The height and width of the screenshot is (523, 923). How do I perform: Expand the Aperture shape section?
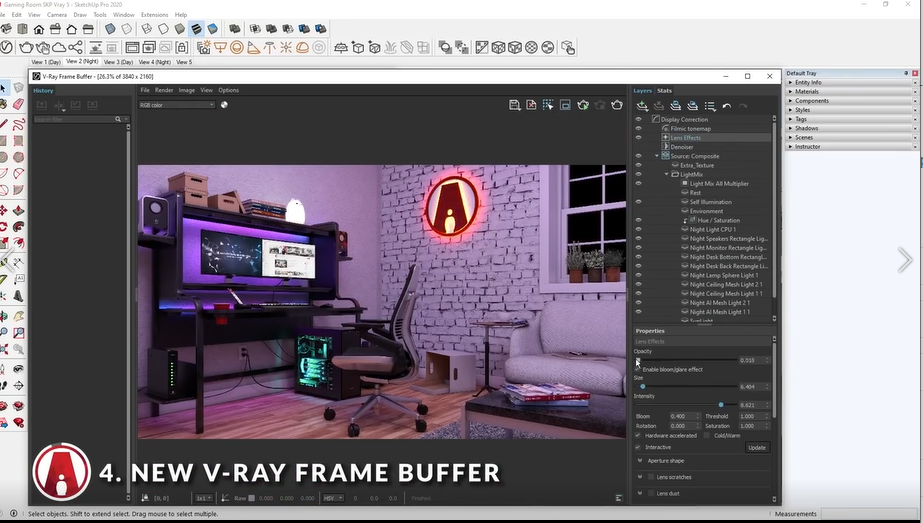[x=640, y=461]
